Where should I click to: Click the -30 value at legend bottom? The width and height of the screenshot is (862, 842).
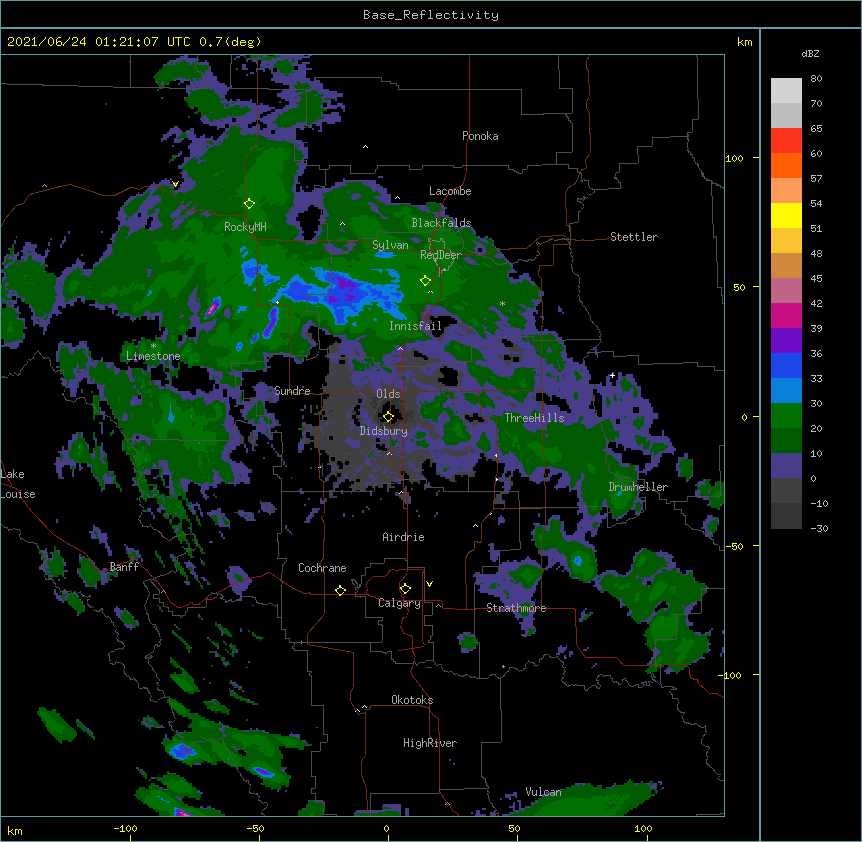click(x=819, y=528)
